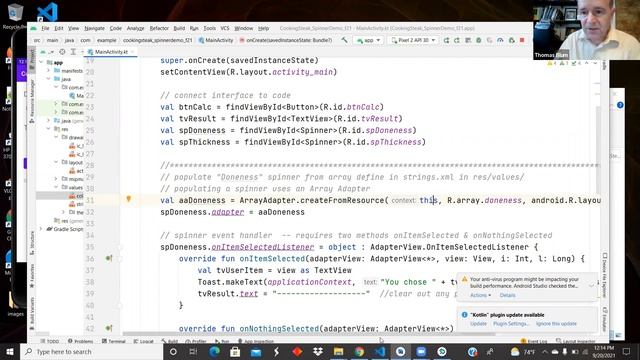
Task: Click the Debug app bug icon
Action: 478,40
